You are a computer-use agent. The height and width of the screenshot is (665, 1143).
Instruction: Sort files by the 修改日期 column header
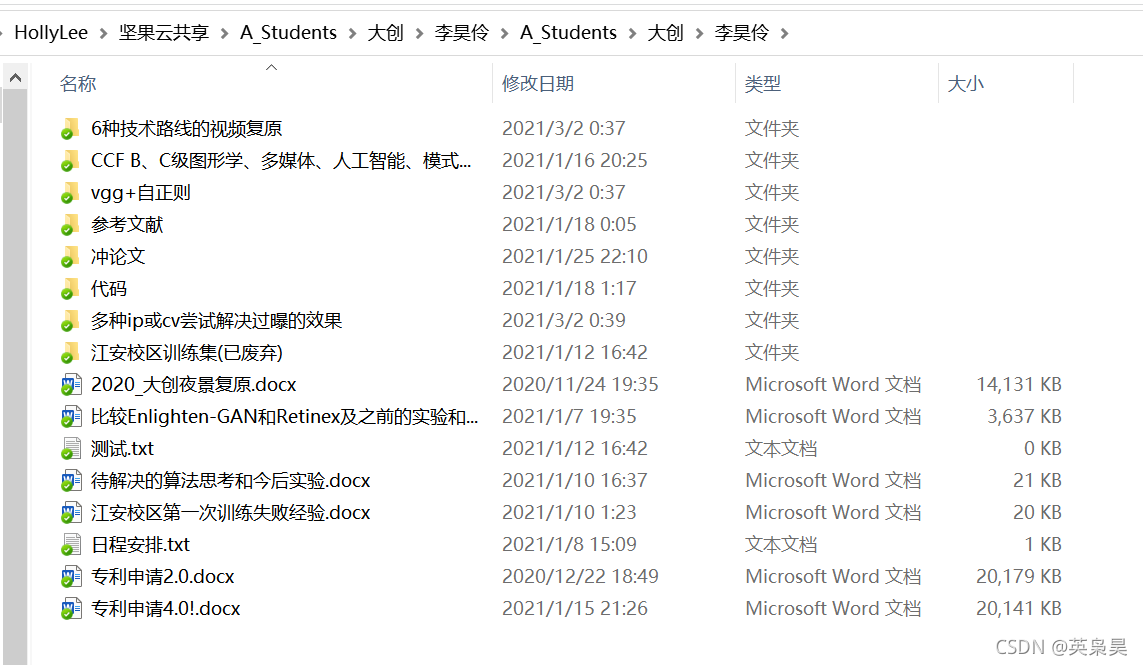coord(541,83)
